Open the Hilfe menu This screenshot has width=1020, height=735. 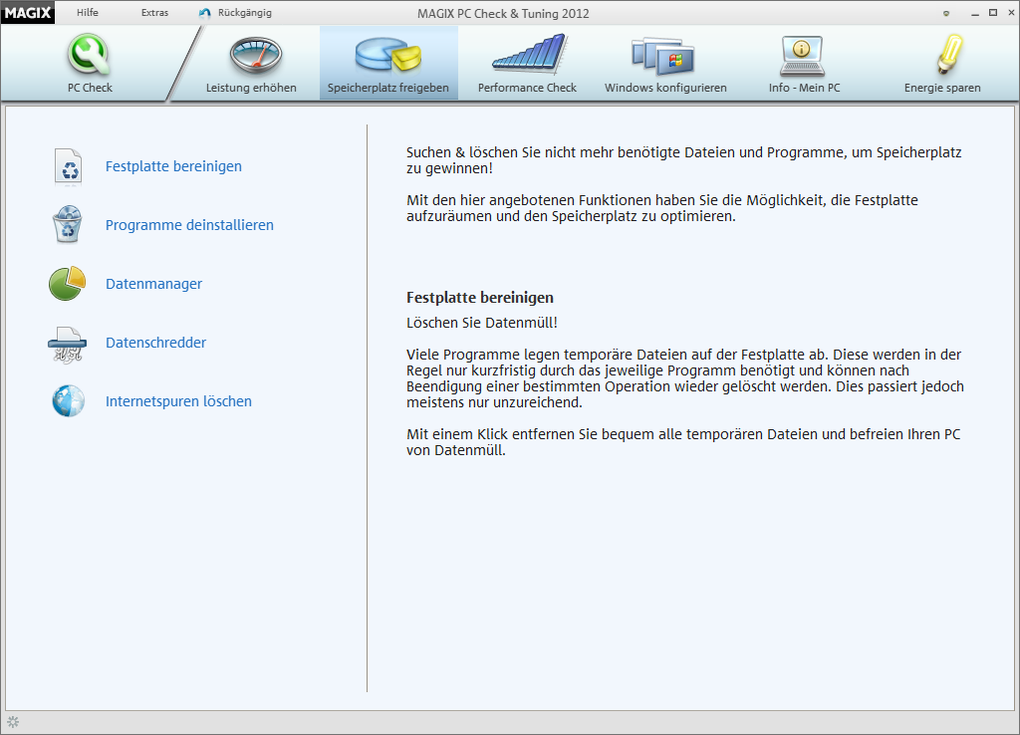[x=87, y=12]
